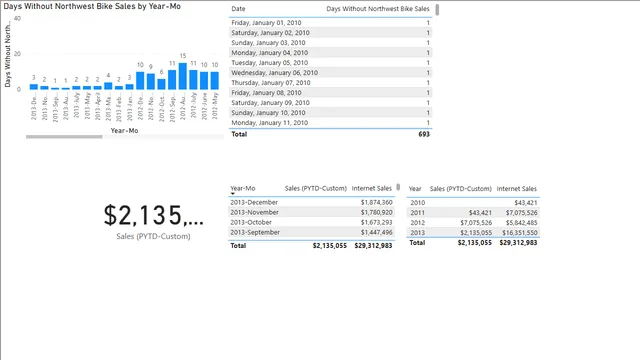Select the 2011 year row
The image size is (640, 360).
coord(473,213)
